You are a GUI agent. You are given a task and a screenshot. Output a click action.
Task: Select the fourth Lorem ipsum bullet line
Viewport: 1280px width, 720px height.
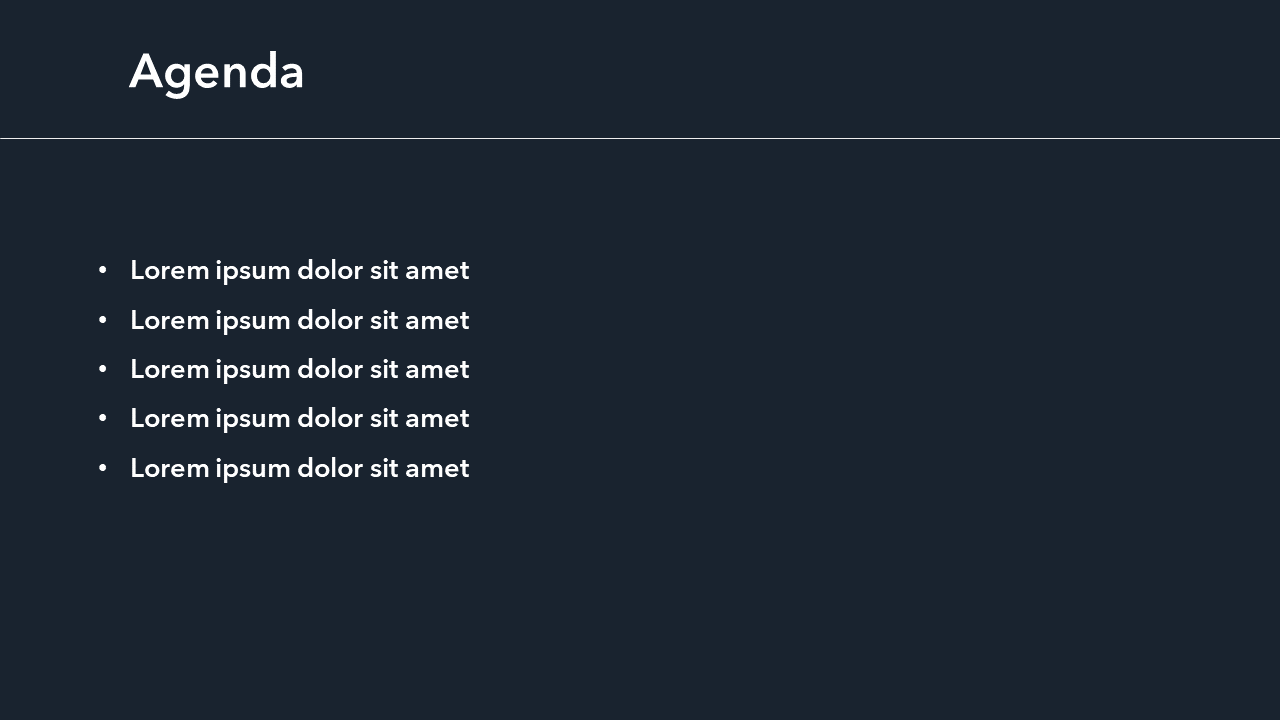[x=299, y=418]
